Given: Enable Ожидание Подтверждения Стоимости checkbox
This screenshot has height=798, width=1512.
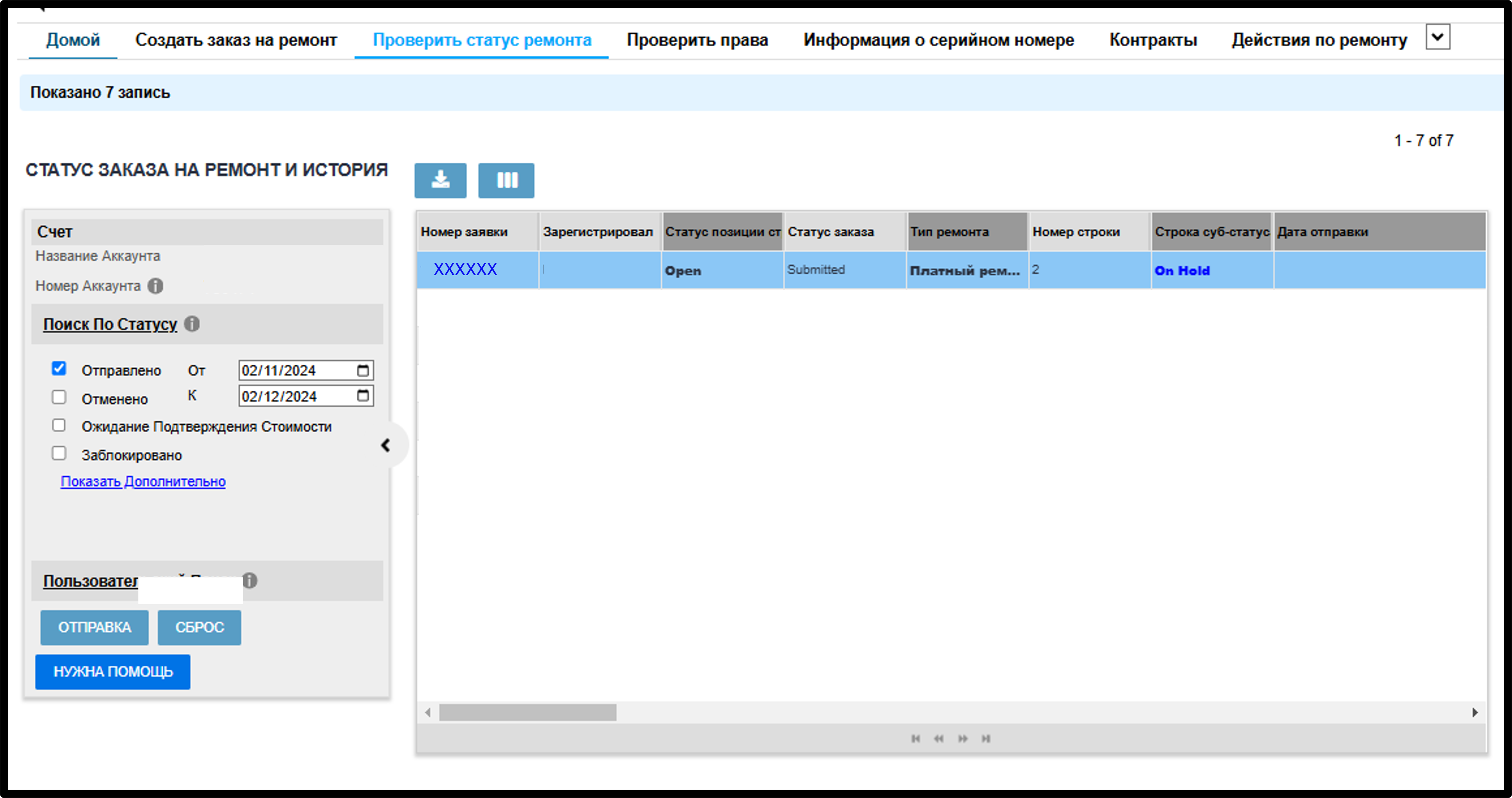Looking at the screenshot, I should 59,425.
